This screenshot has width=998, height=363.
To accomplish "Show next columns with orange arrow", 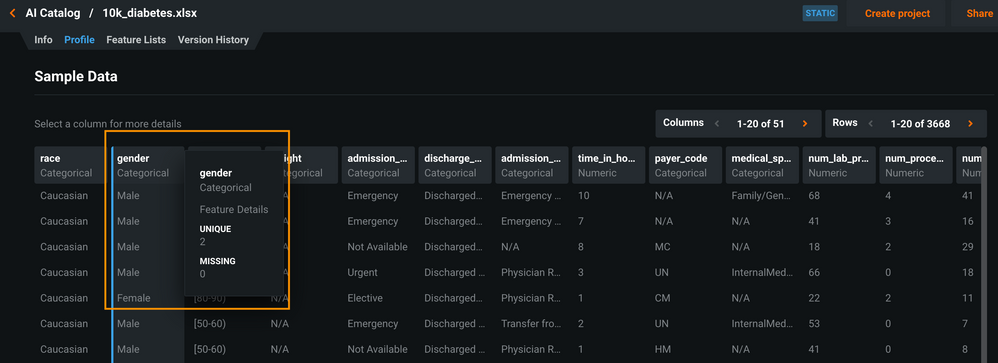I will coord(805,124).
